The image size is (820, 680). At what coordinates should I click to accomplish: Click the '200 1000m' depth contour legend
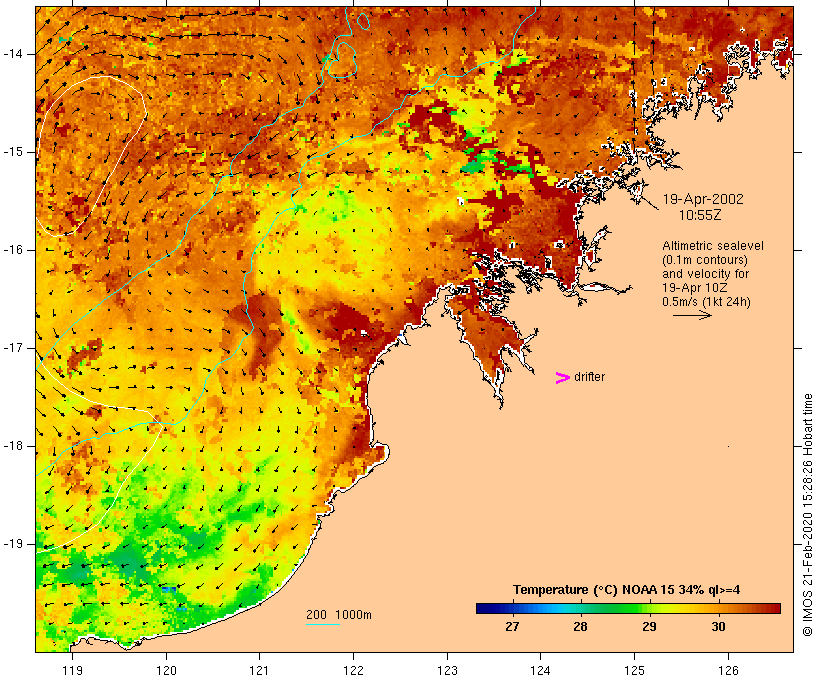click(x=339, y=615)
